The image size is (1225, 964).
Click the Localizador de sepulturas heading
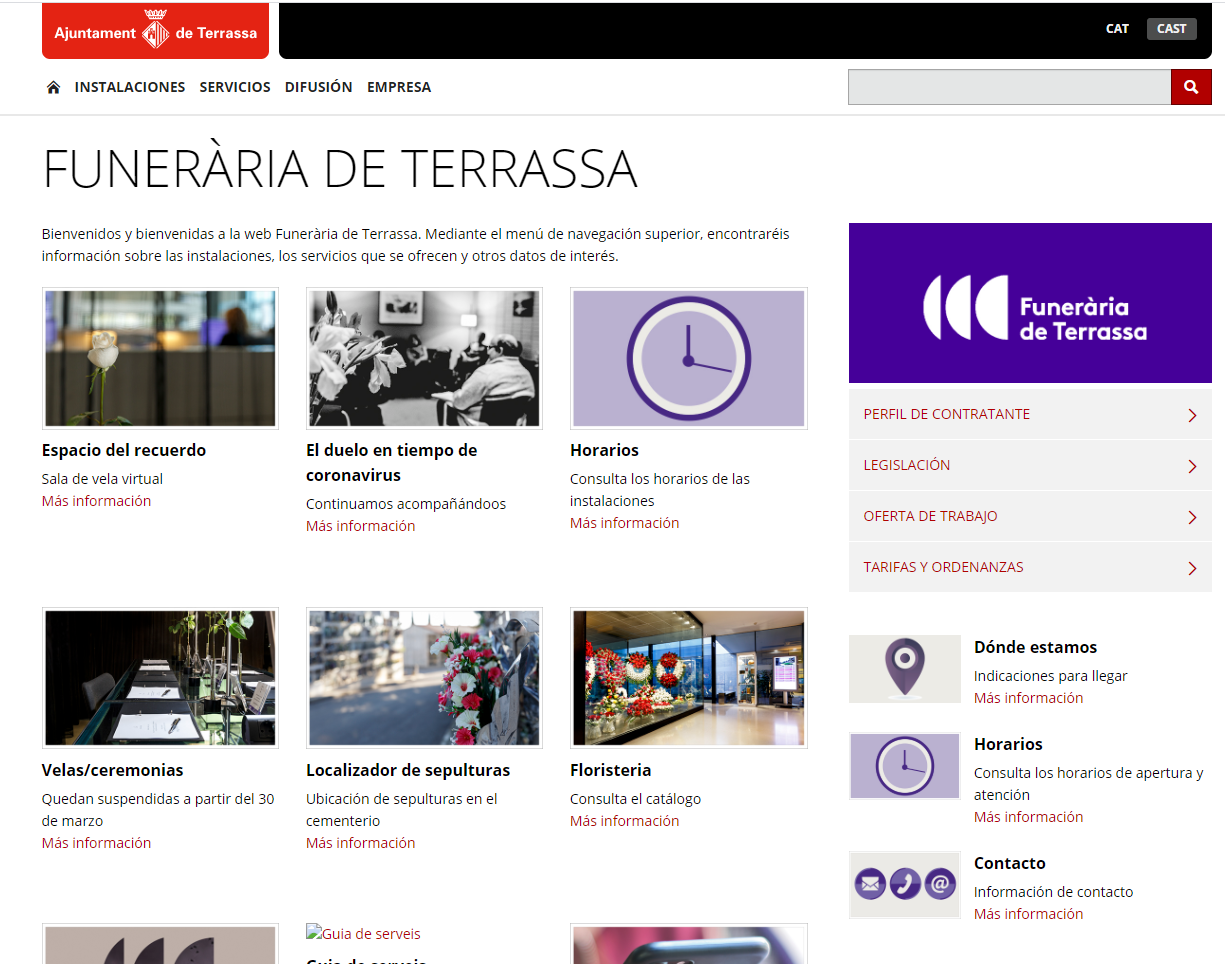tap(408, 770)
